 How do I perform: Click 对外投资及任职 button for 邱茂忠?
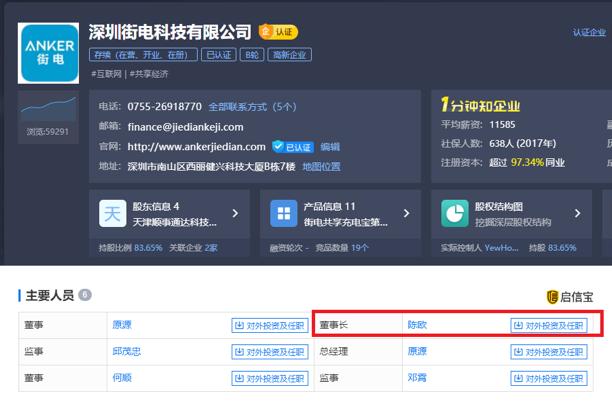tap(270, 352)
